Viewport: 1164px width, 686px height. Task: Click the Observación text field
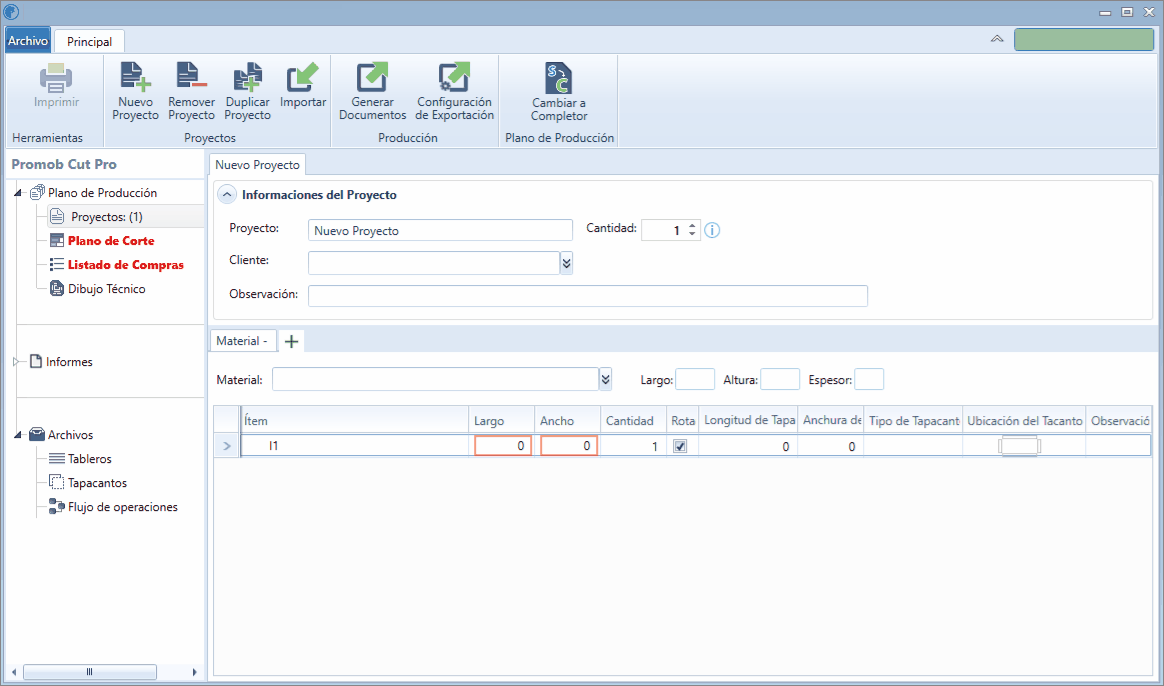click(x=588, y=295)
